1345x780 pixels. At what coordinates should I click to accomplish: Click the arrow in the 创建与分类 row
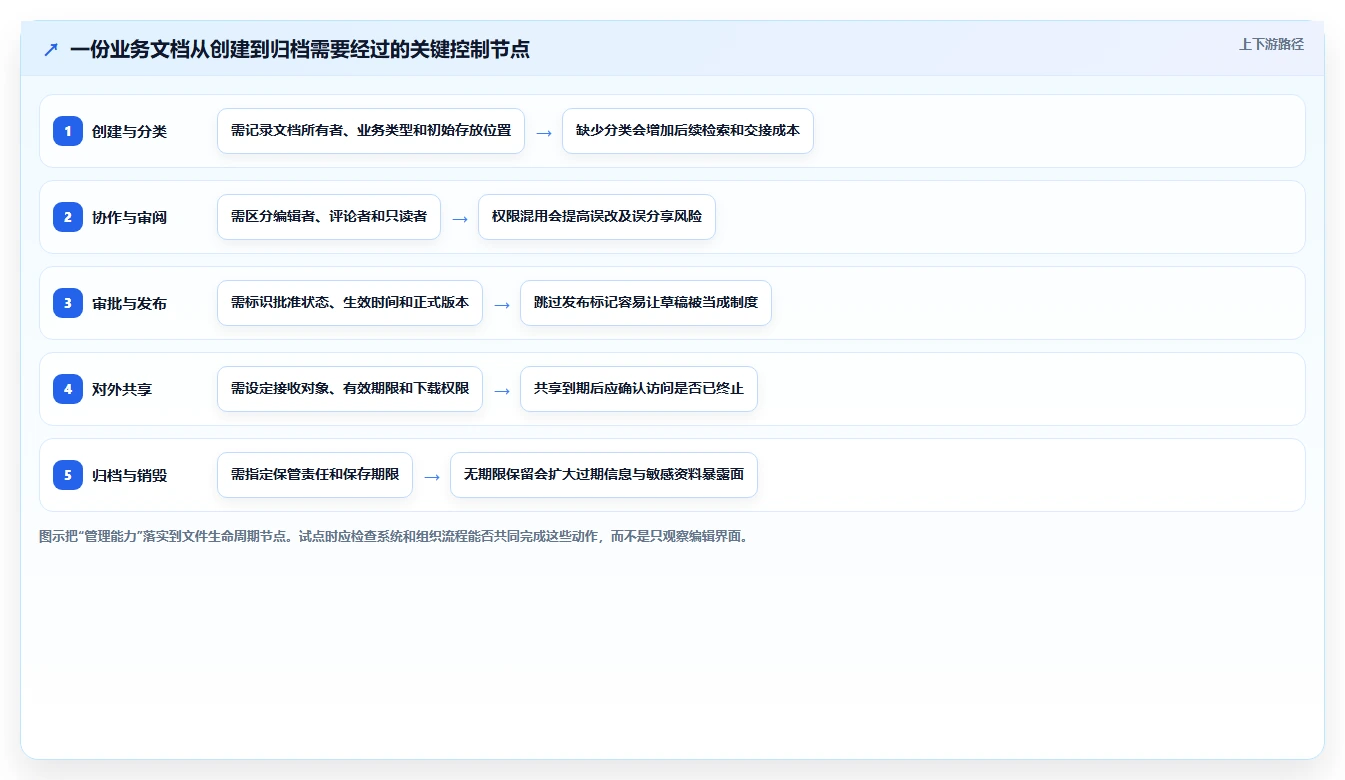(544, 132)
